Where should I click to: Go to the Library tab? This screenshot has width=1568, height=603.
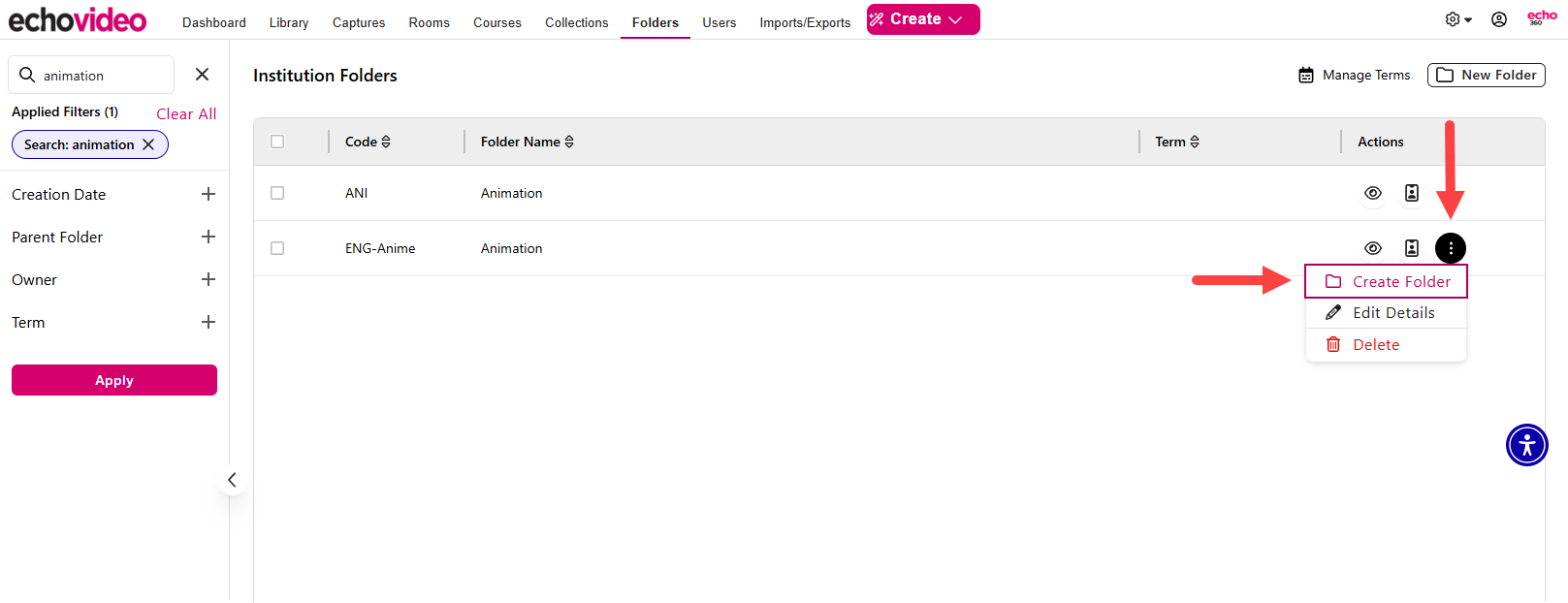(289, 22)
